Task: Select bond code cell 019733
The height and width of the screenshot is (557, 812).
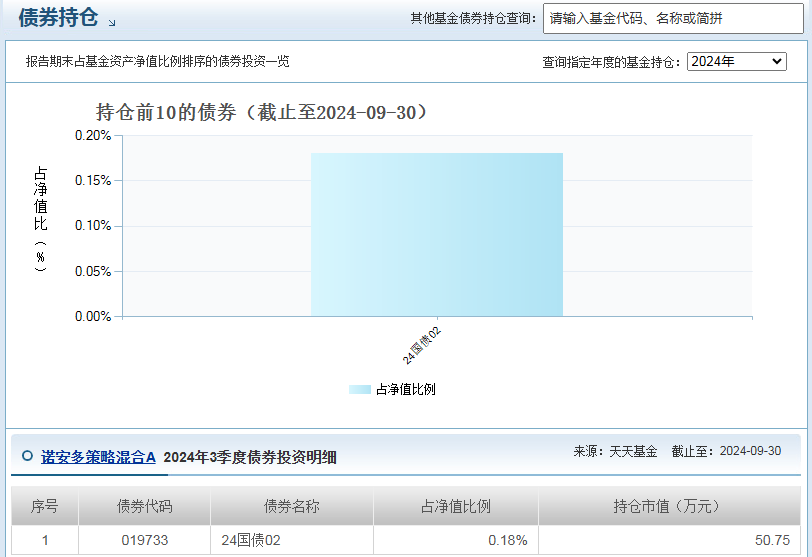Action: point(144,540)
